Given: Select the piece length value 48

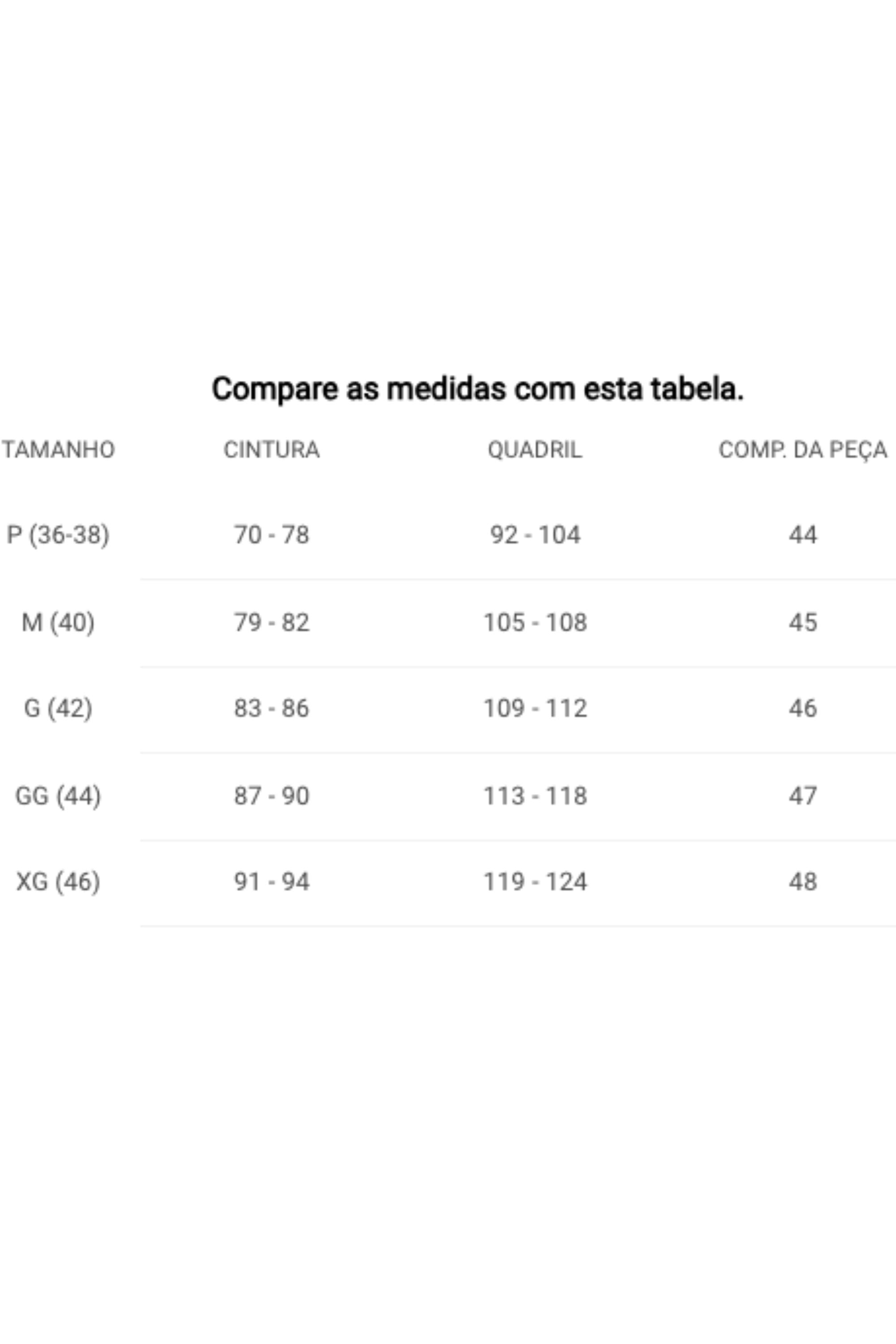Looking at the screenshot, I should [802, 882].
